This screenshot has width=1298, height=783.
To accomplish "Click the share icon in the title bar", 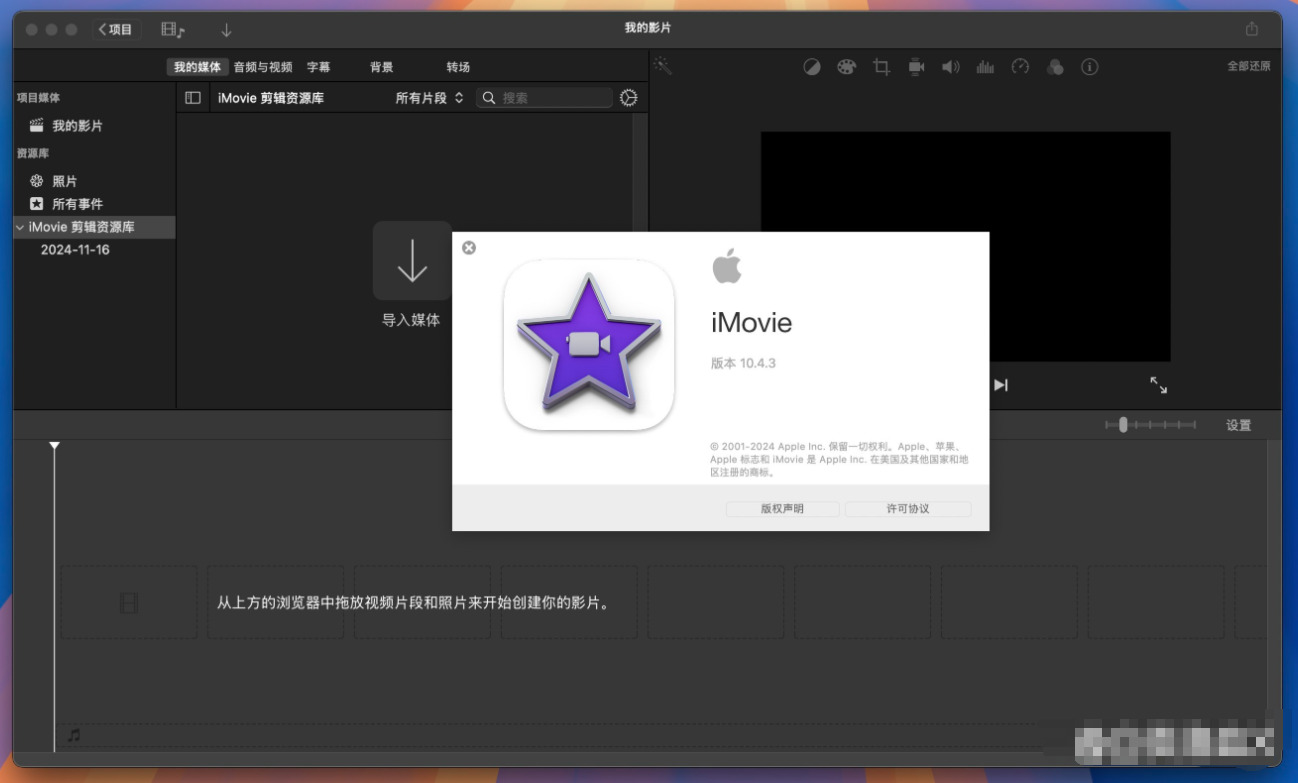I will [x=1252, y=29].
